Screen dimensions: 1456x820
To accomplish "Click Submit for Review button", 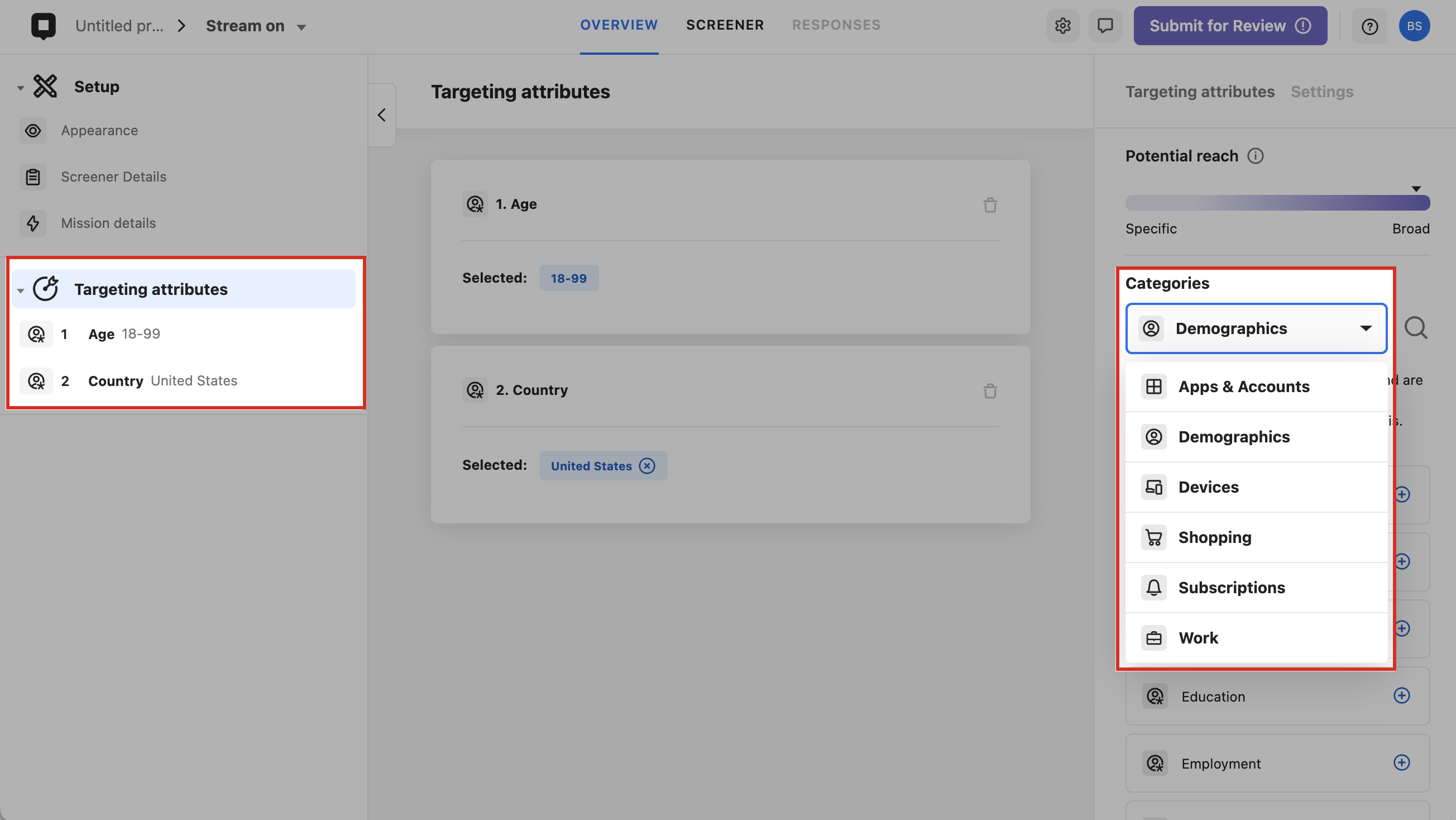I will pos(1230,26).
